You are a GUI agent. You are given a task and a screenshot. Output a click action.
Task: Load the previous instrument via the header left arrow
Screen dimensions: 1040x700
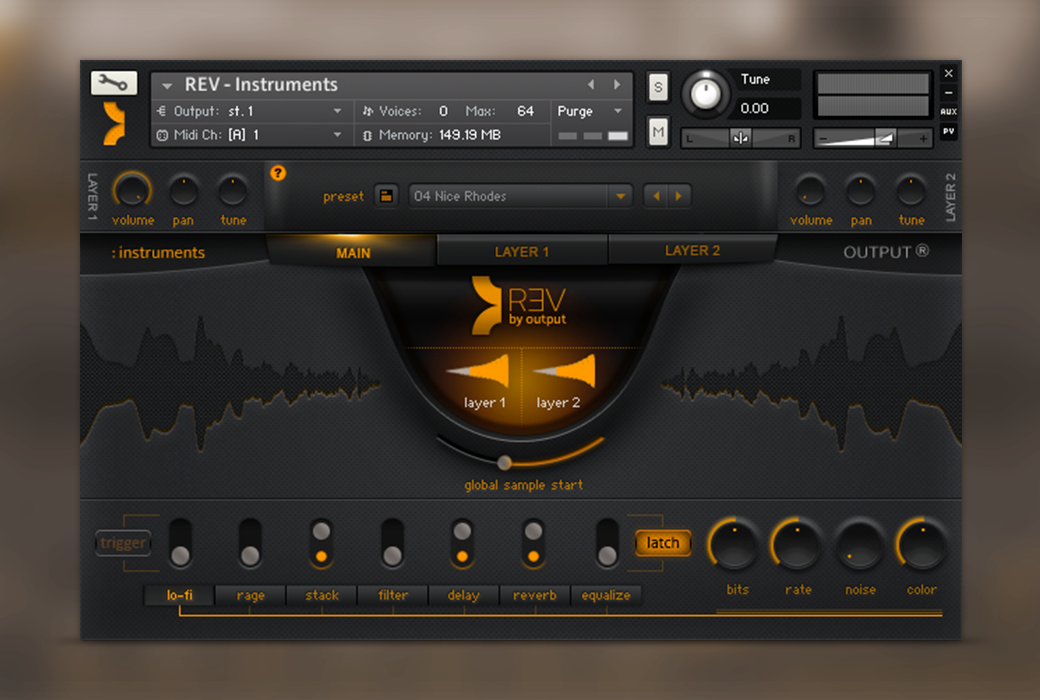591,84
